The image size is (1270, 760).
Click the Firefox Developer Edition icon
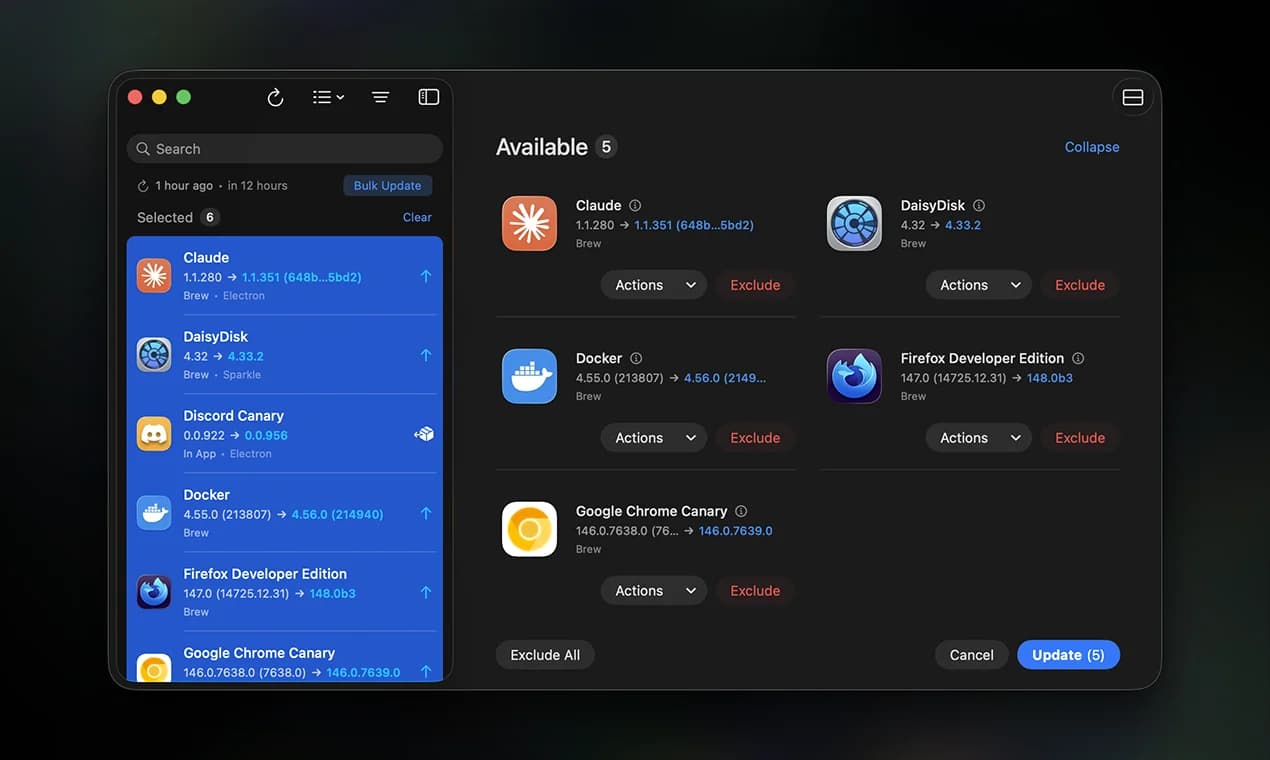pos(854,375)
